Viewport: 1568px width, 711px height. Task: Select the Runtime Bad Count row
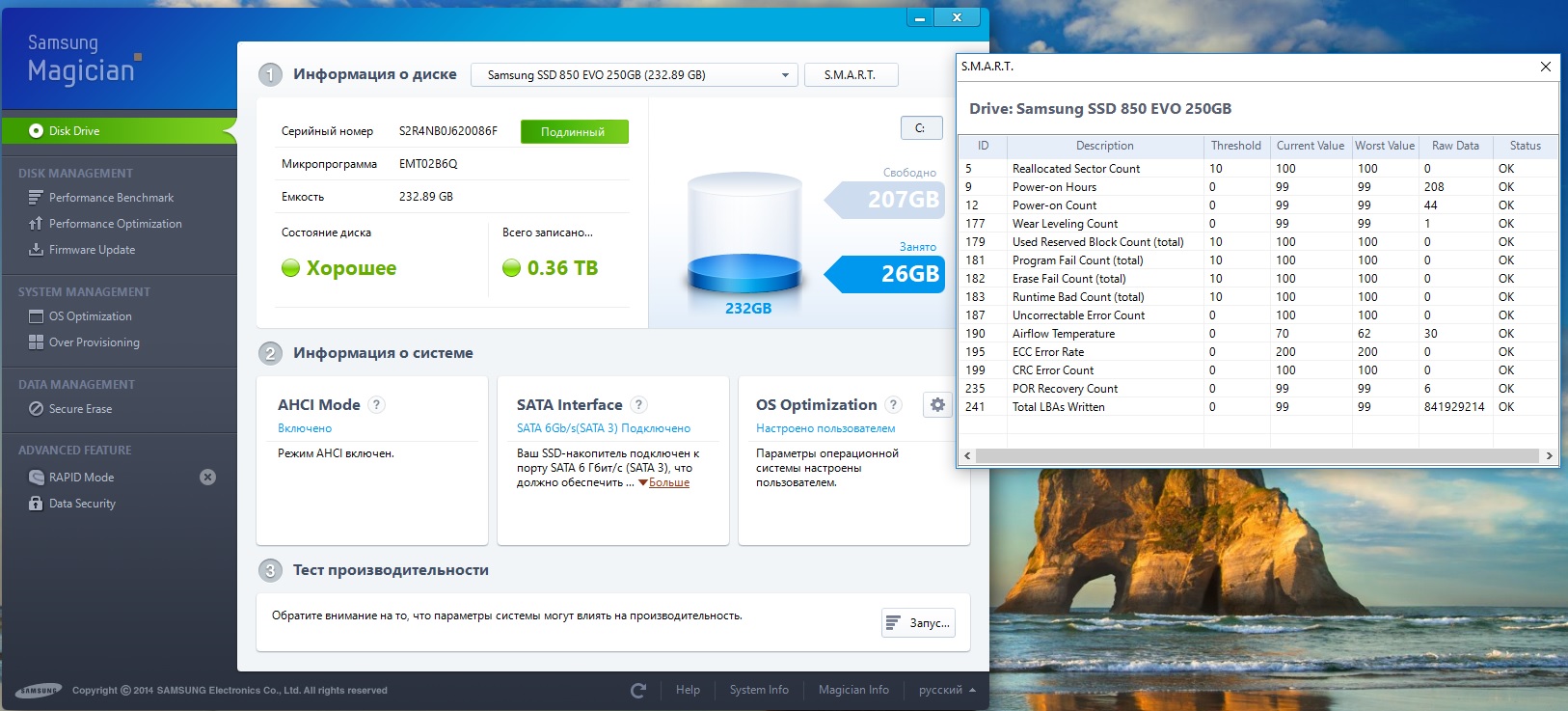(1258, 297)
